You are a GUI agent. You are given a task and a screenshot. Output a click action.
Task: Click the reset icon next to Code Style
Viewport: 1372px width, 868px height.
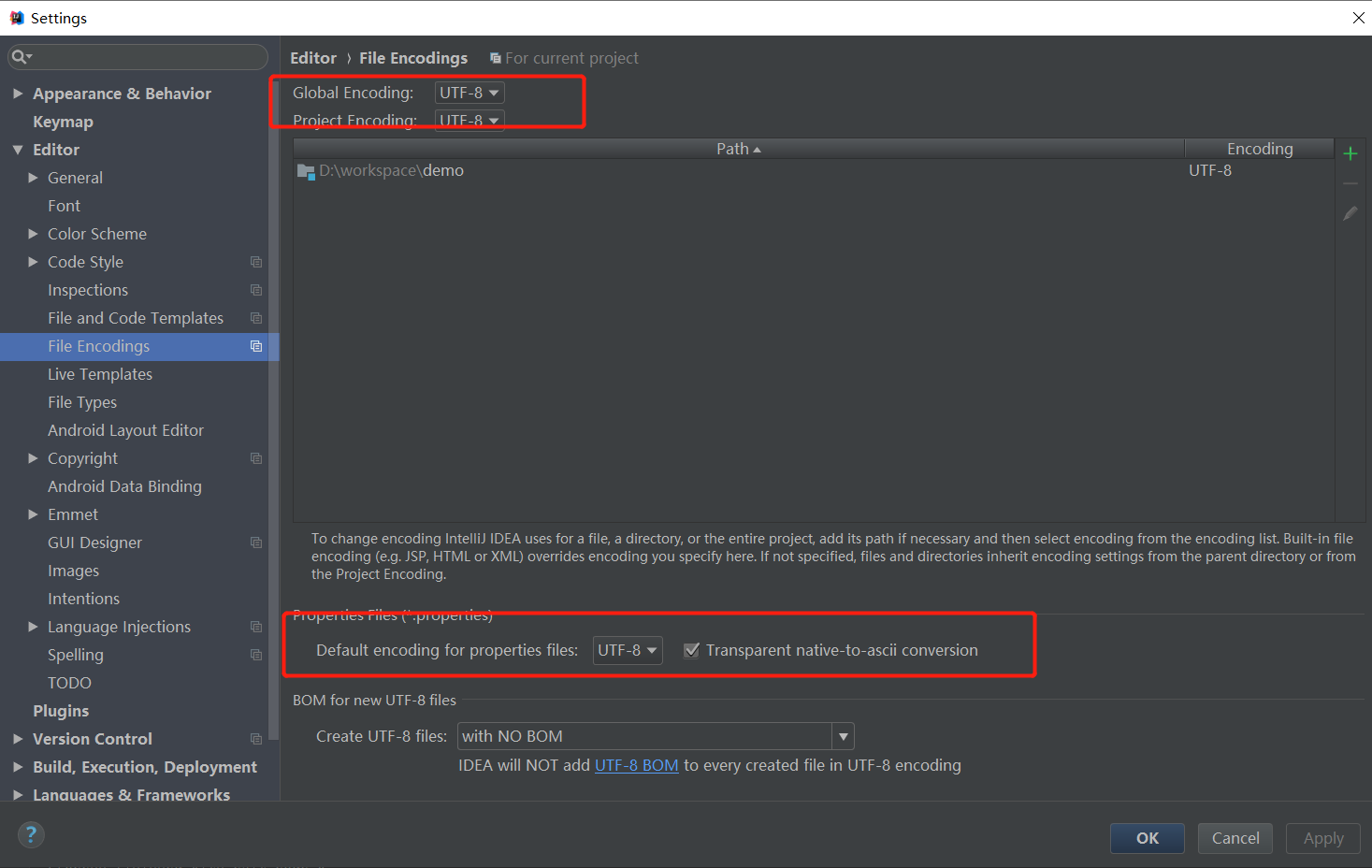[x=255, y=262]
